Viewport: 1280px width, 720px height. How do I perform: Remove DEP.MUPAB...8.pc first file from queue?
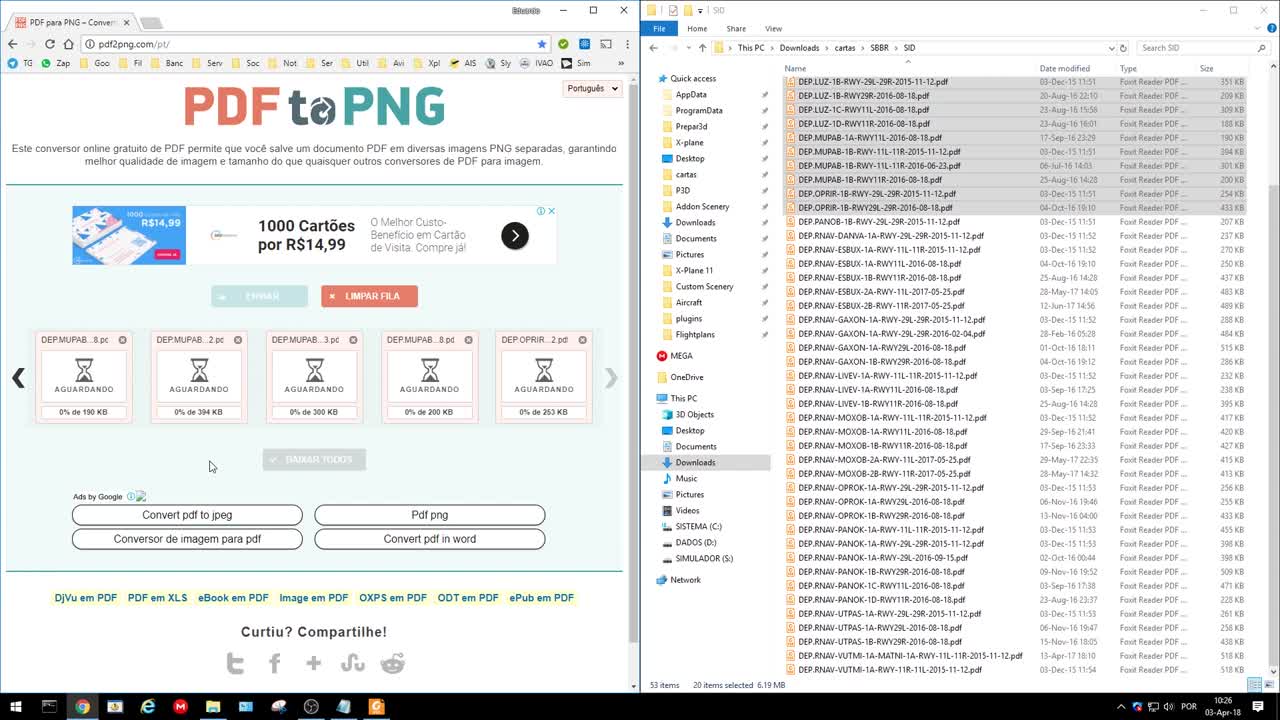tap(123, 340)
